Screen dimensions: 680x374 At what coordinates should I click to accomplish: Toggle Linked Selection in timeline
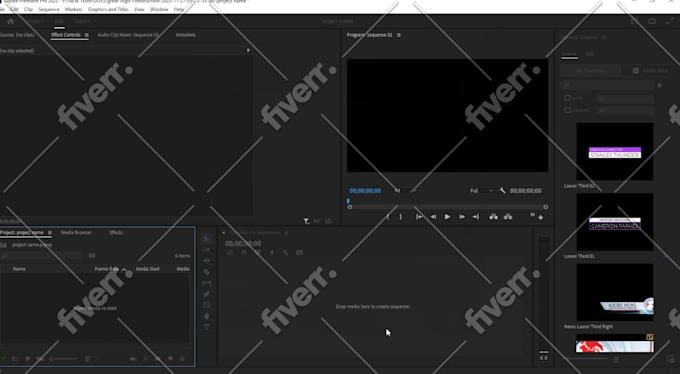(258, 253)
